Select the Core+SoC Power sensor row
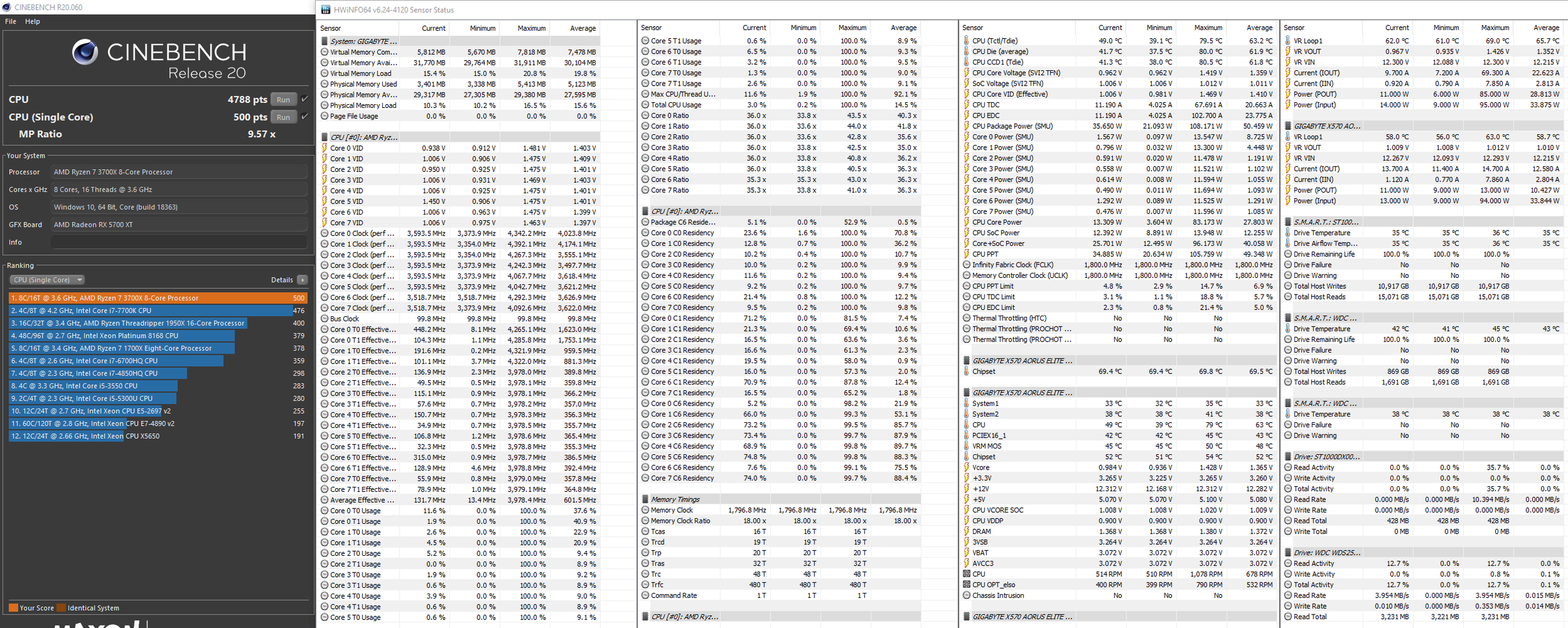The width and height of the screenshot is (1568, 628). pyautogui.click(x=1119, y=243)
